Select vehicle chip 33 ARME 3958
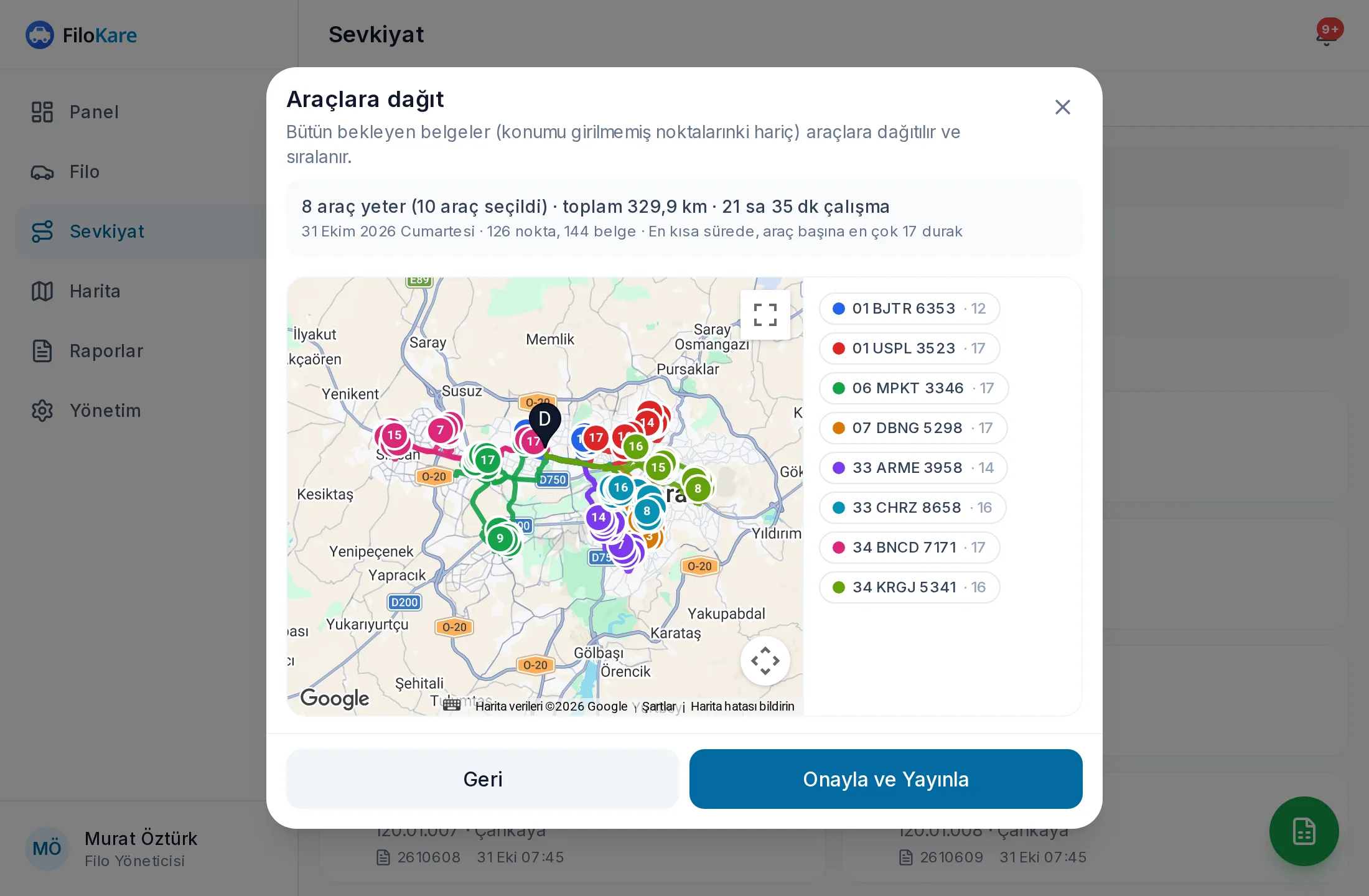Screen dimensions: 1369x896 click(913, 468)
